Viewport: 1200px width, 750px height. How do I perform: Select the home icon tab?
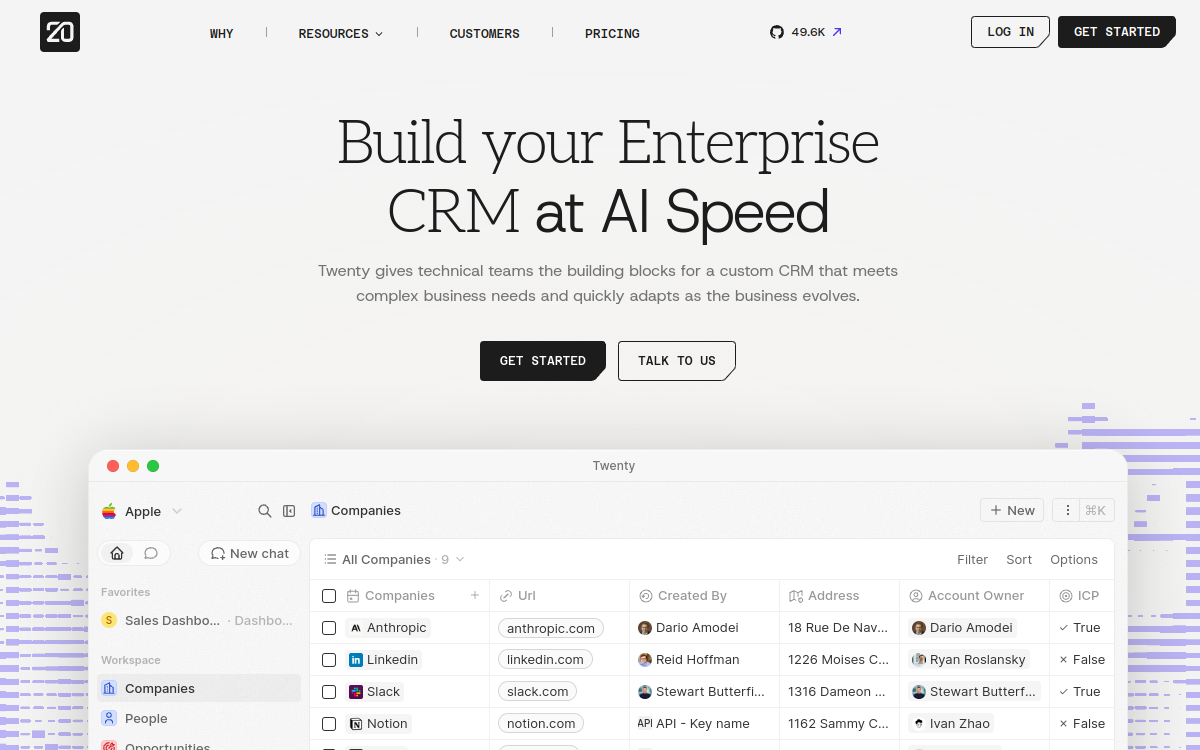[x=117, y=553]
